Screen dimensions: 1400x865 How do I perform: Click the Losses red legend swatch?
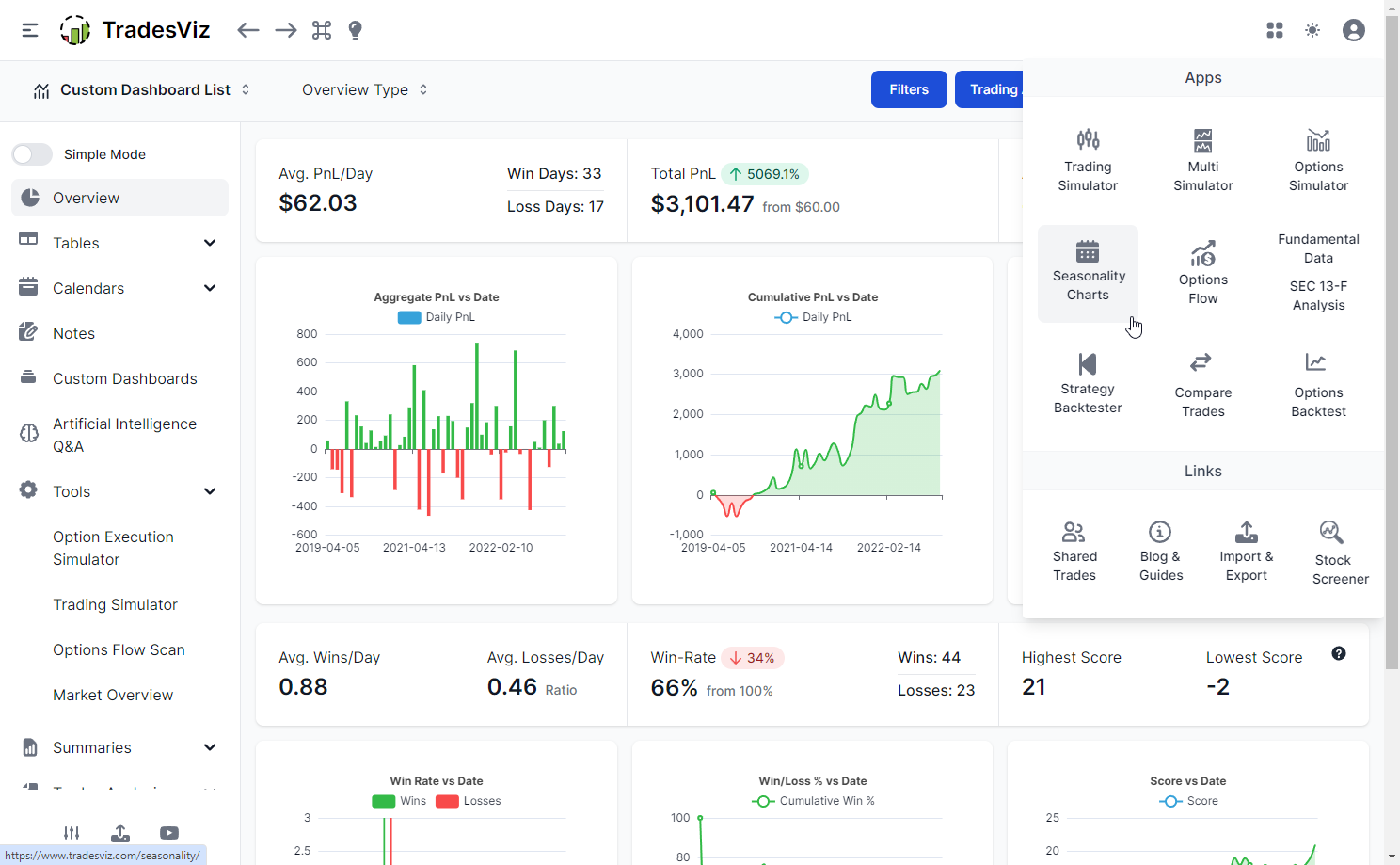[x=447, y=801]
